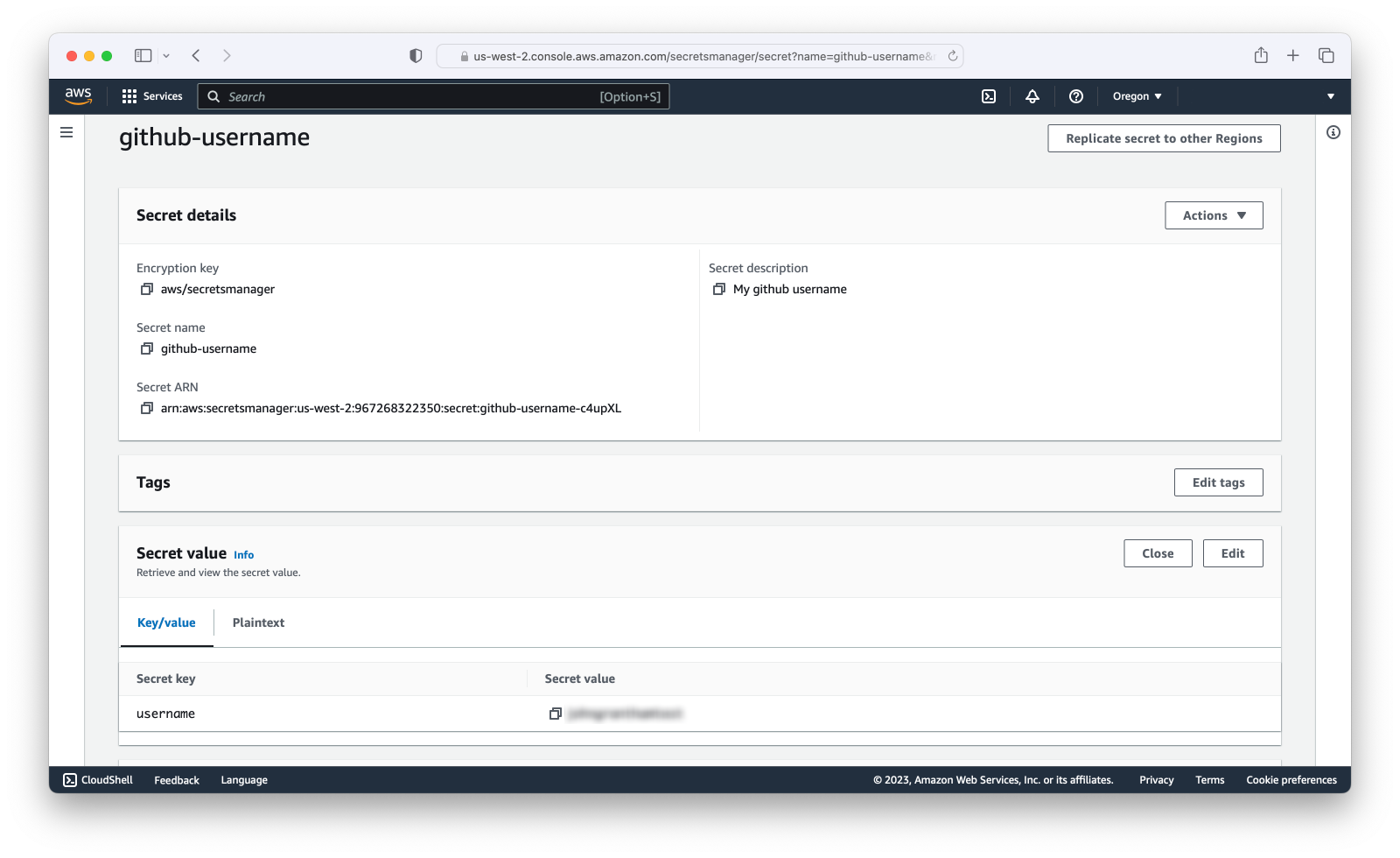The image size is (1400, 858).
Task: Edit the secret value
Action: click(1233, 553)
